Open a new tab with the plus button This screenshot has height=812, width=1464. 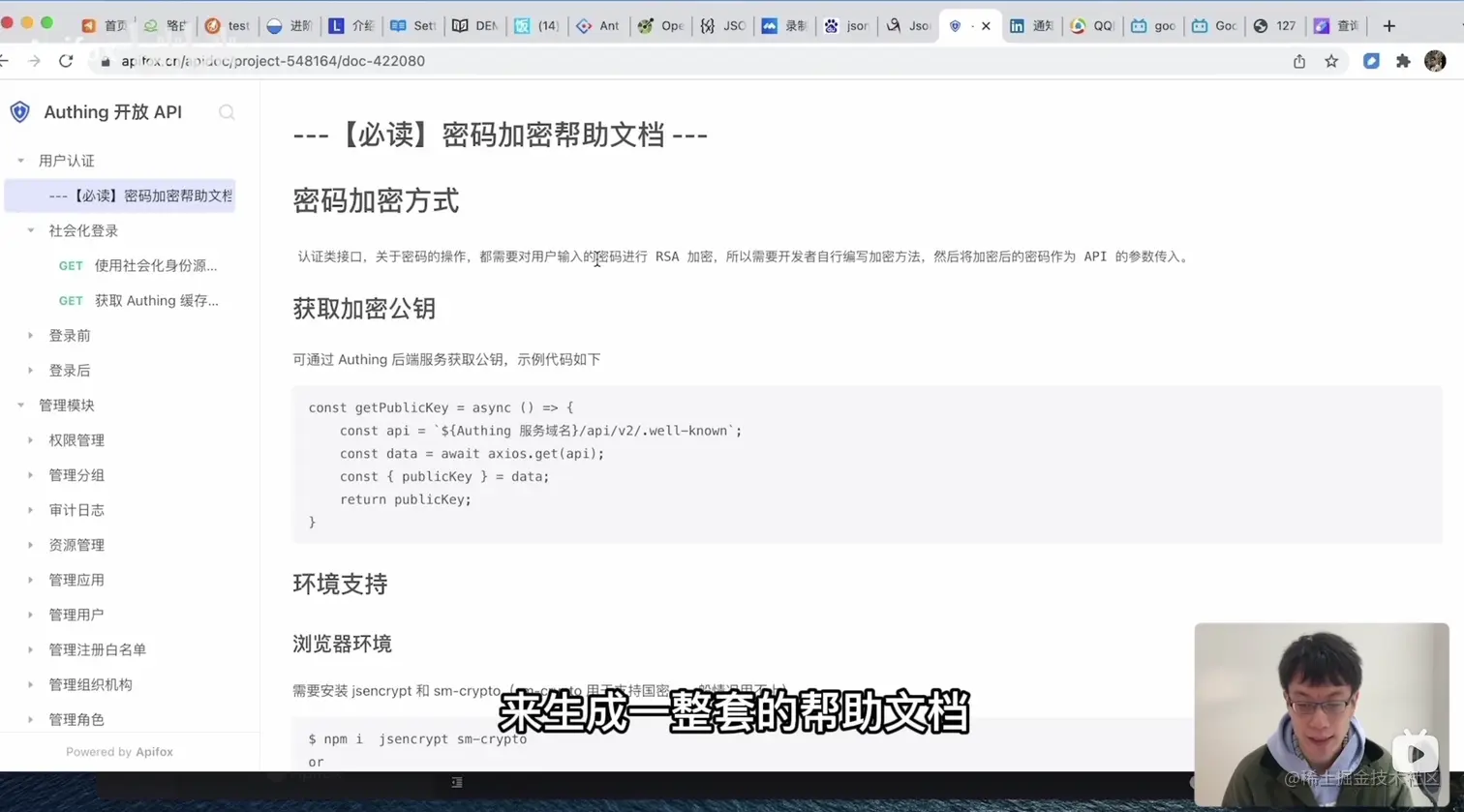click(x=1388, y=26)
